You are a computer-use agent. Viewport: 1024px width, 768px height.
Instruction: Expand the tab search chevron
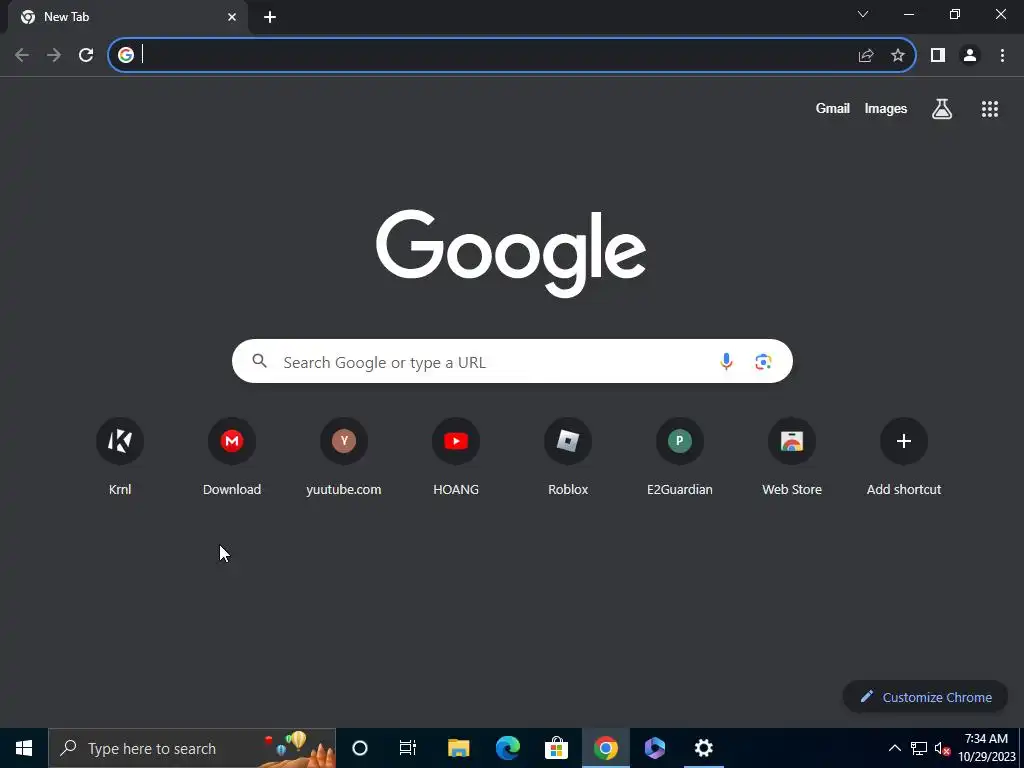863,14
